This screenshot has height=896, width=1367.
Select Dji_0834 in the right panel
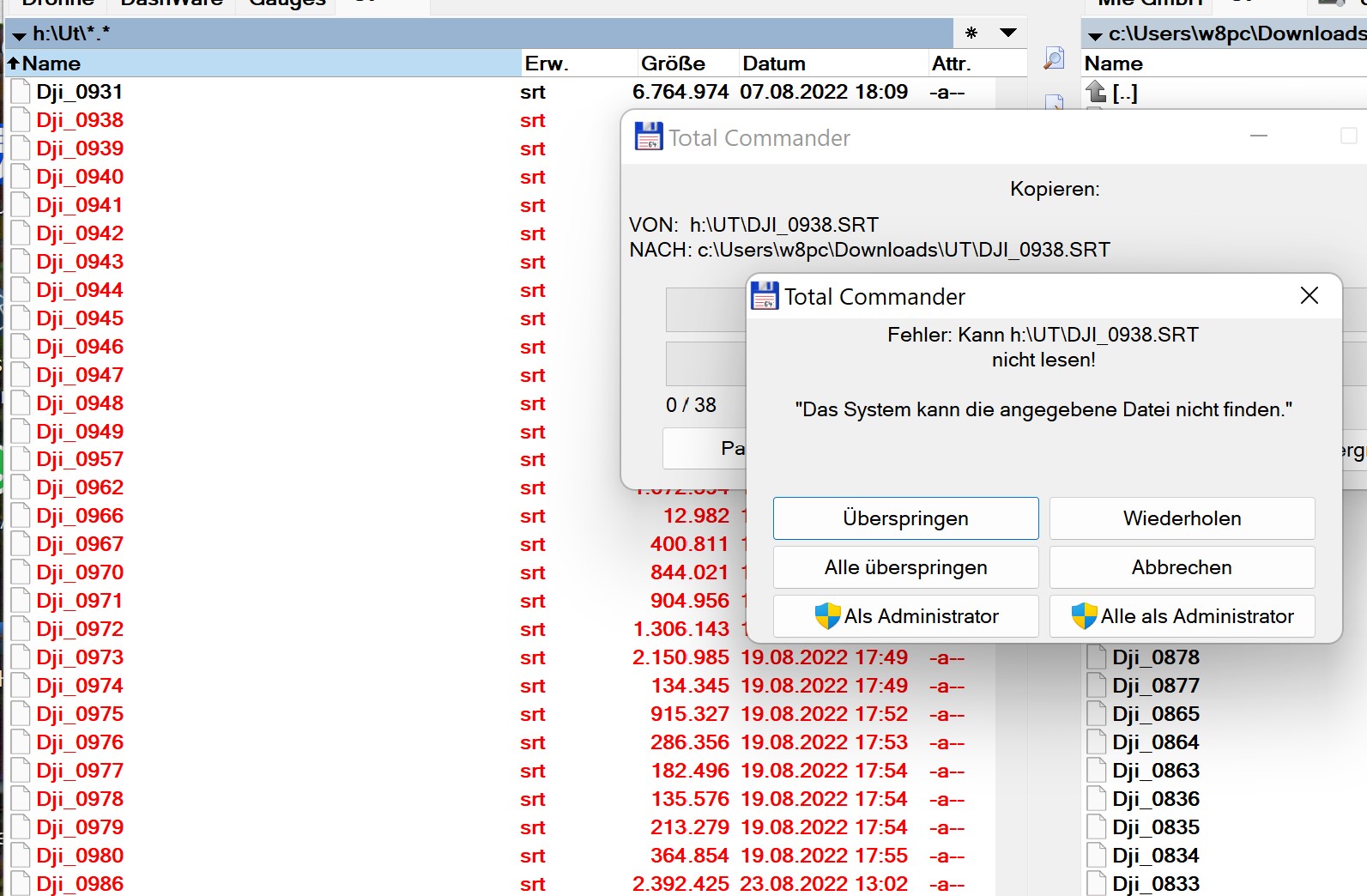[1156, 856]
